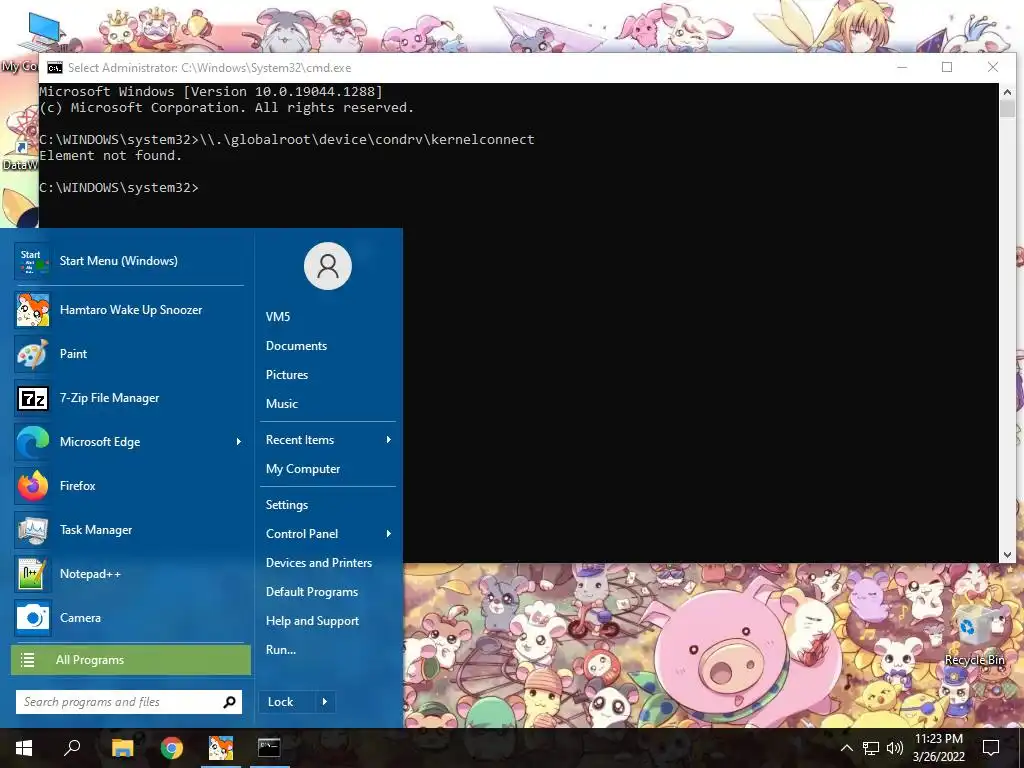This screenshot has height=768, width=1024.
Task: Open volume speaker tray icon
Action: [x=895, y=748]
